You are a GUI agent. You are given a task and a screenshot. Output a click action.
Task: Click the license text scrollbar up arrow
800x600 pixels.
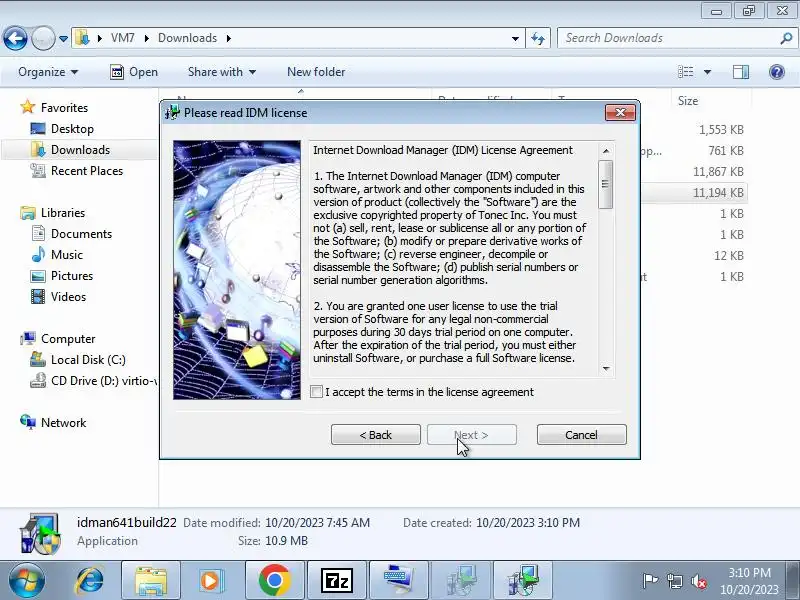pos(606,151)
